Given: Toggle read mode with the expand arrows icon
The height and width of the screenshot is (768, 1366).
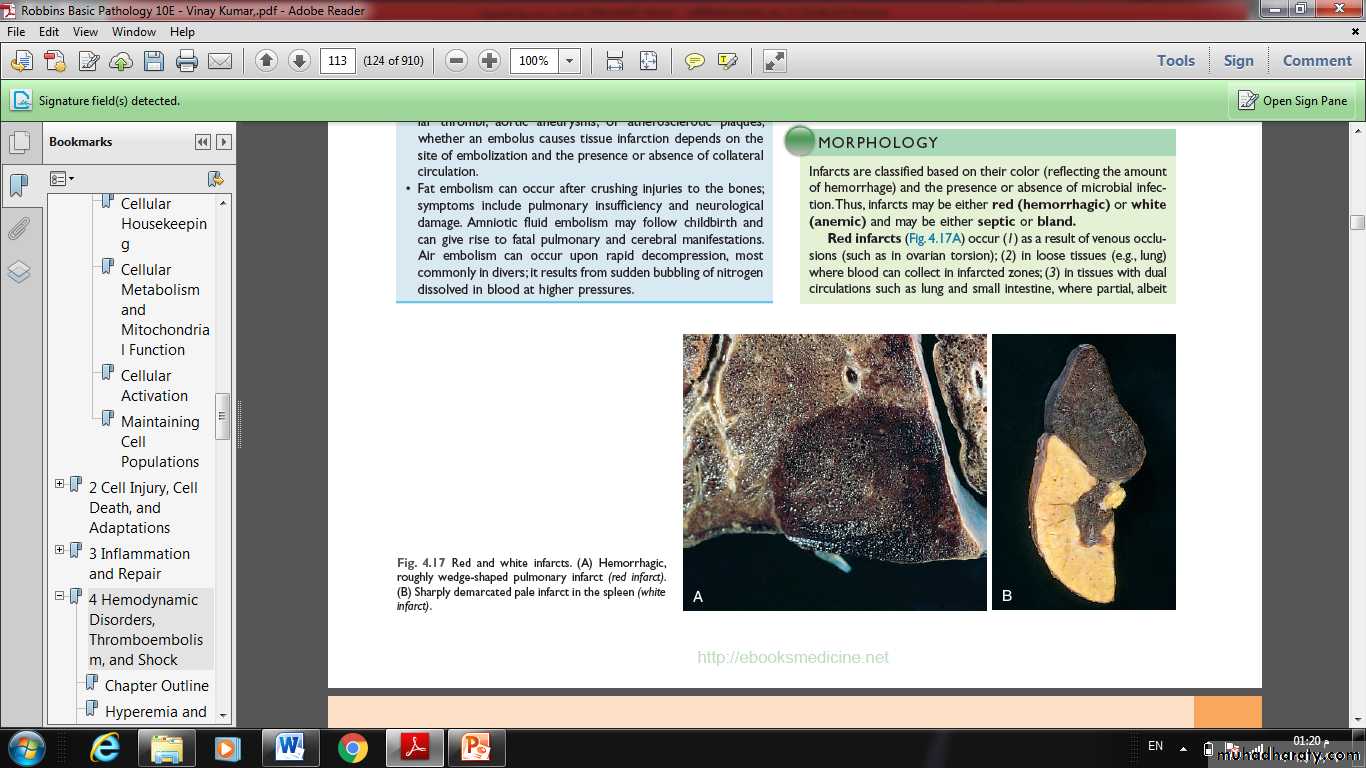Looking at the screenshot, I should tap(774, 61).
